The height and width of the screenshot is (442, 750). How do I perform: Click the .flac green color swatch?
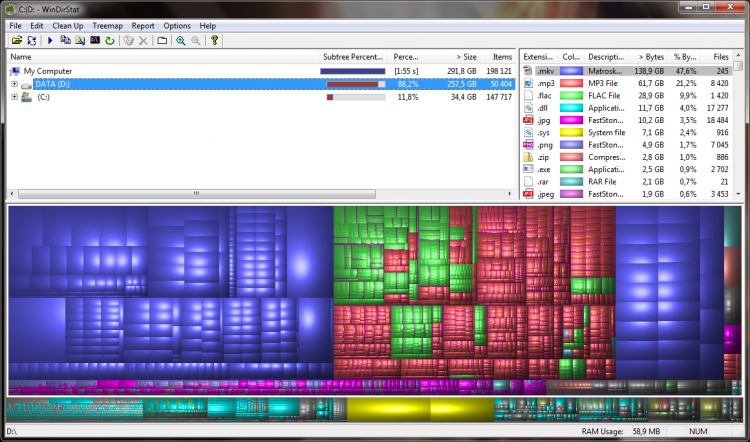(571, 96)
